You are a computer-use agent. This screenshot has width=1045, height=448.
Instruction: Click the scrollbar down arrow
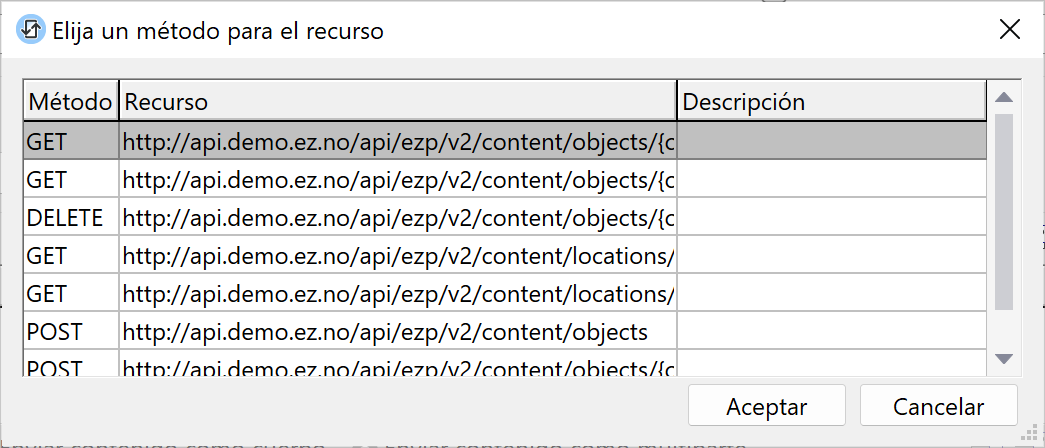pyautogui.click(x=1004, y=358)
